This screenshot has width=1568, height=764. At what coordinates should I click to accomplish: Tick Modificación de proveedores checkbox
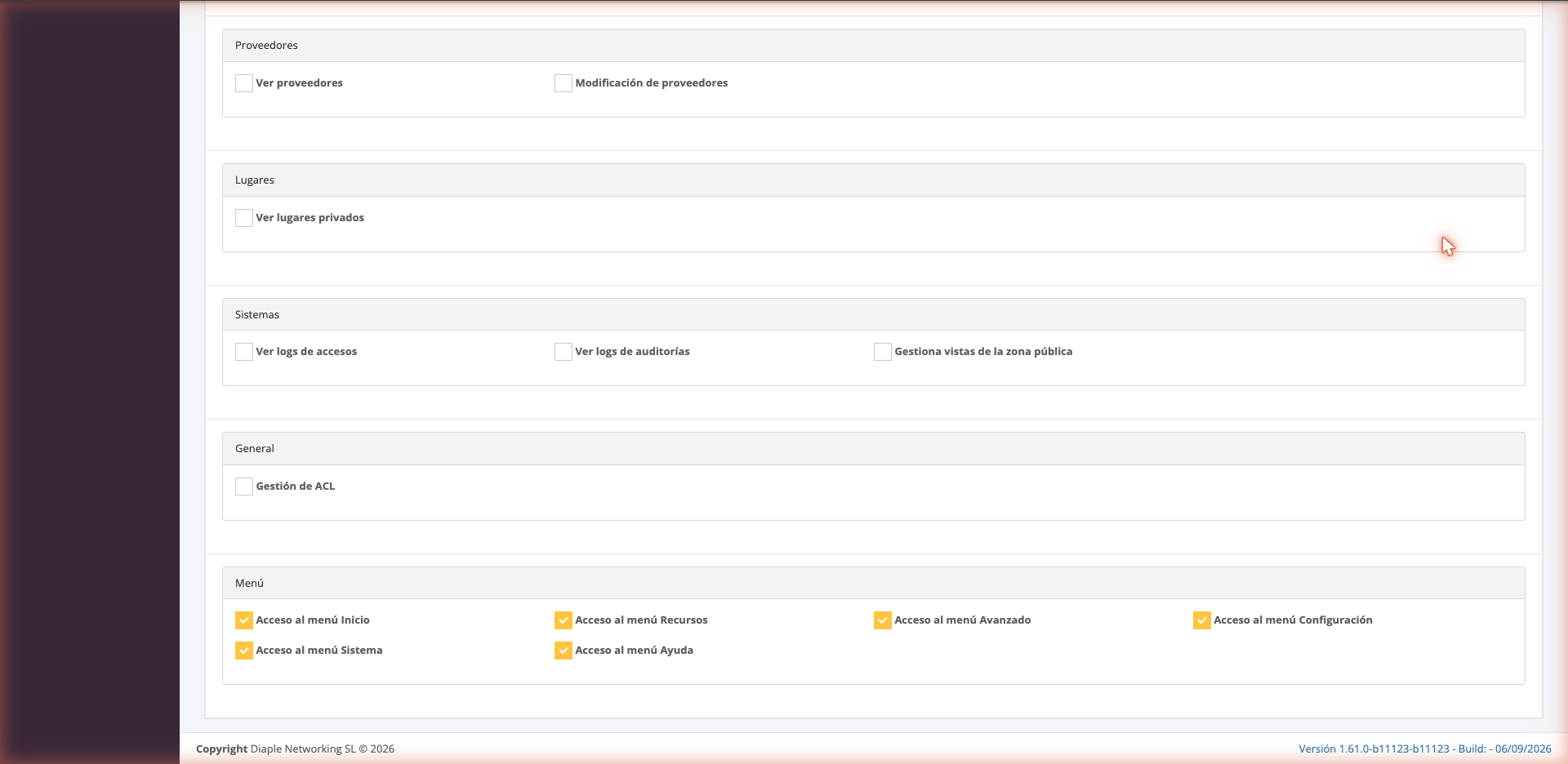(x=563, y=83)
